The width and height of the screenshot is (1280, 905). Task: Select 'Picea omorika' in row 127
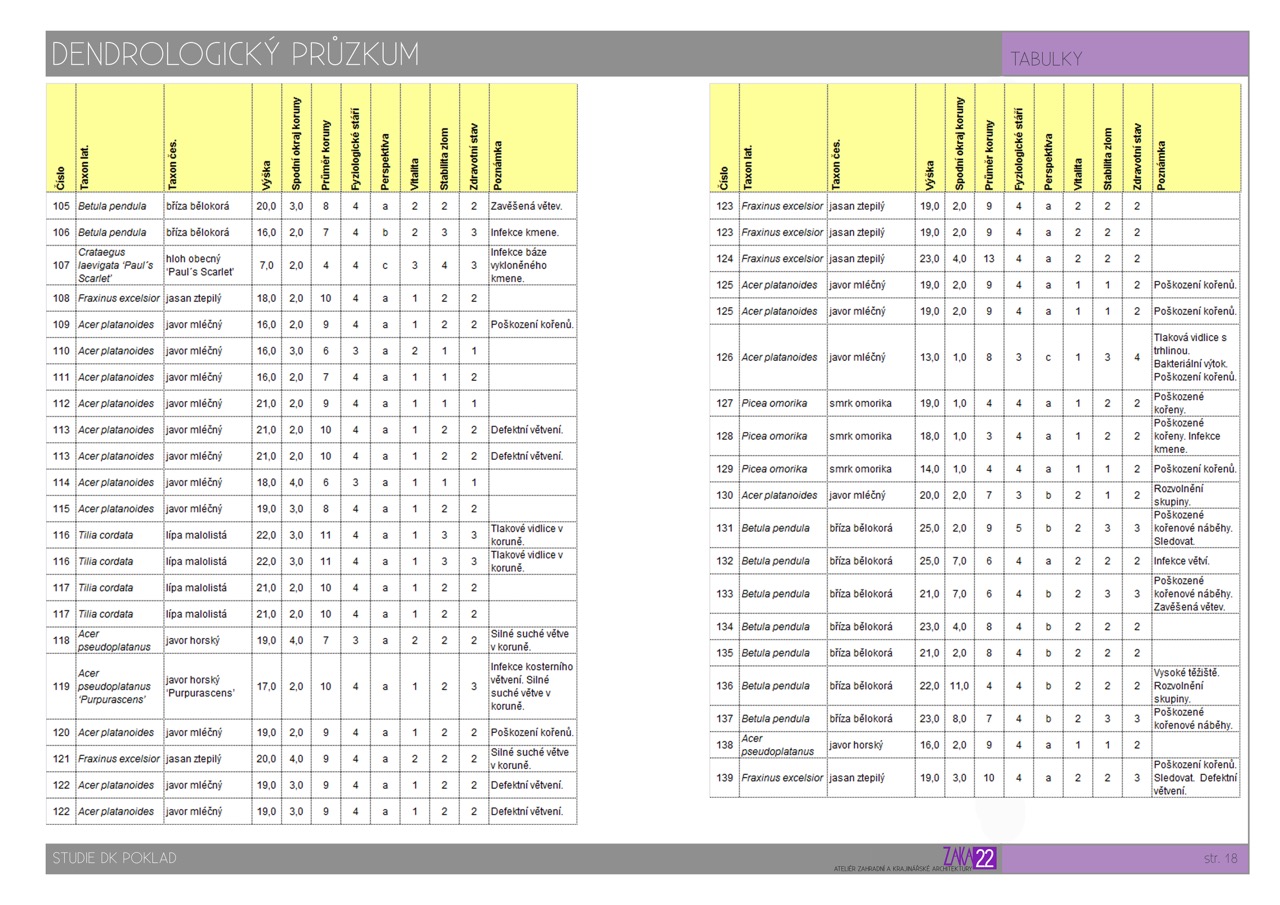click(x=774, y=403)
